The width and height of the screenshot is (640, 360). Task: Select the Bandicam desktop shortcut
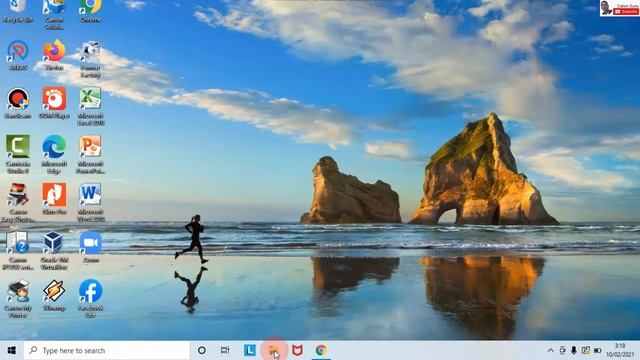[18, 103]
